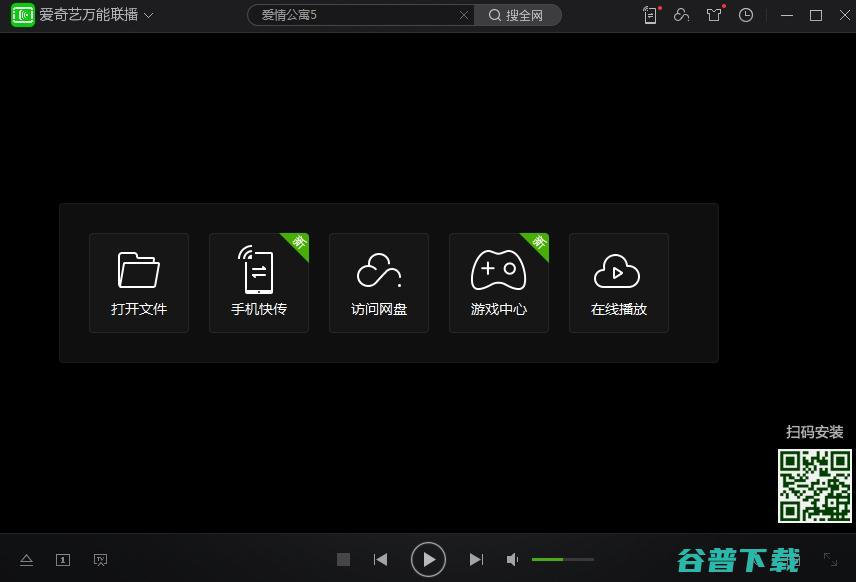Open the 在线播放 tile

pyautogui.click(x=619, y=283)
